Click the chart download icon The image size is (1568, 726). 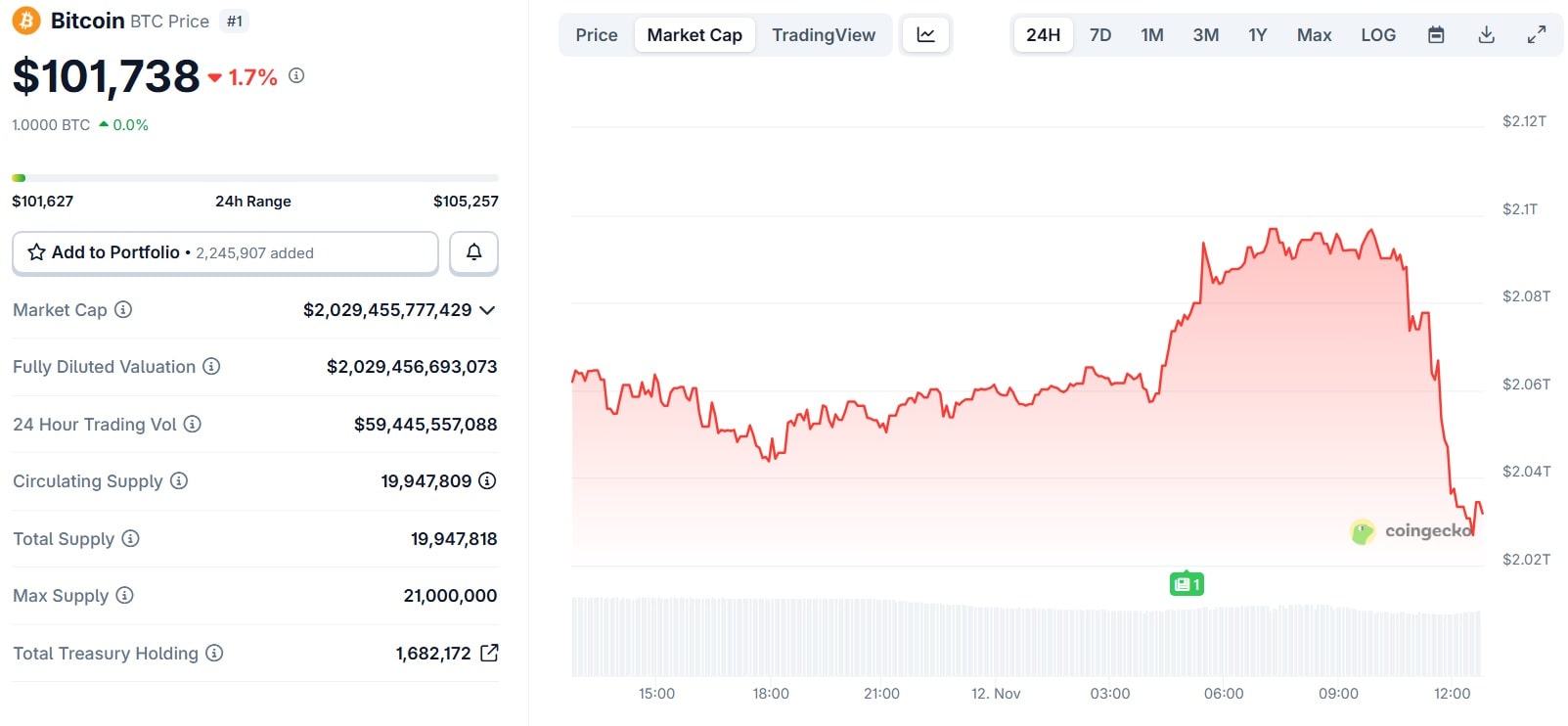coord(1486,34)
